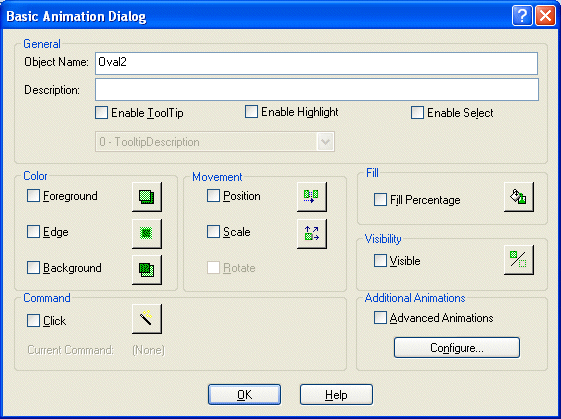The image size is (561, 419).
Task: Click the Object Name text field
Action: pos(316,63)
